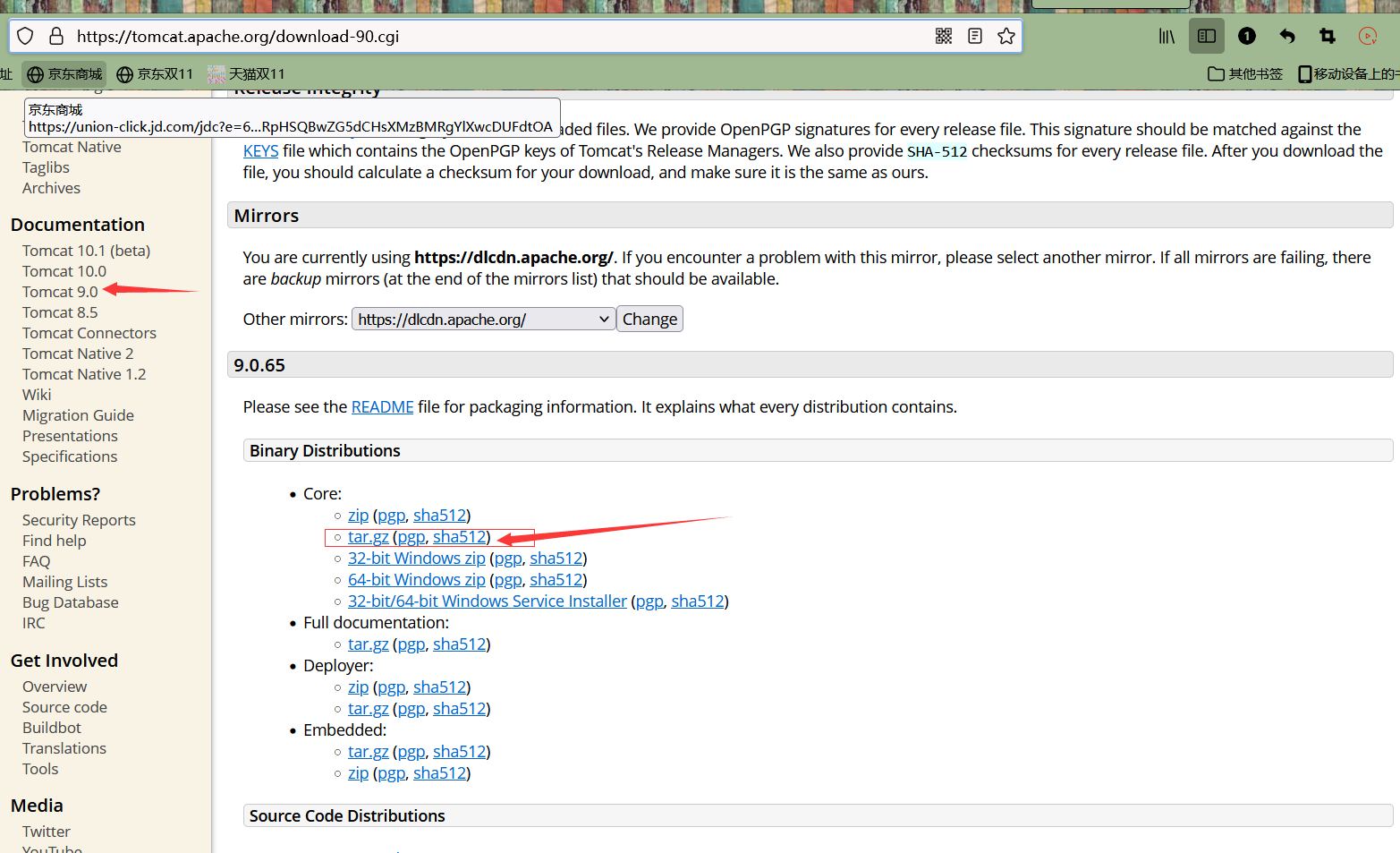Image resolution: width=1400 pixels, height=853 pixels.
Task: Open the README link
Action: pos(383,407)
